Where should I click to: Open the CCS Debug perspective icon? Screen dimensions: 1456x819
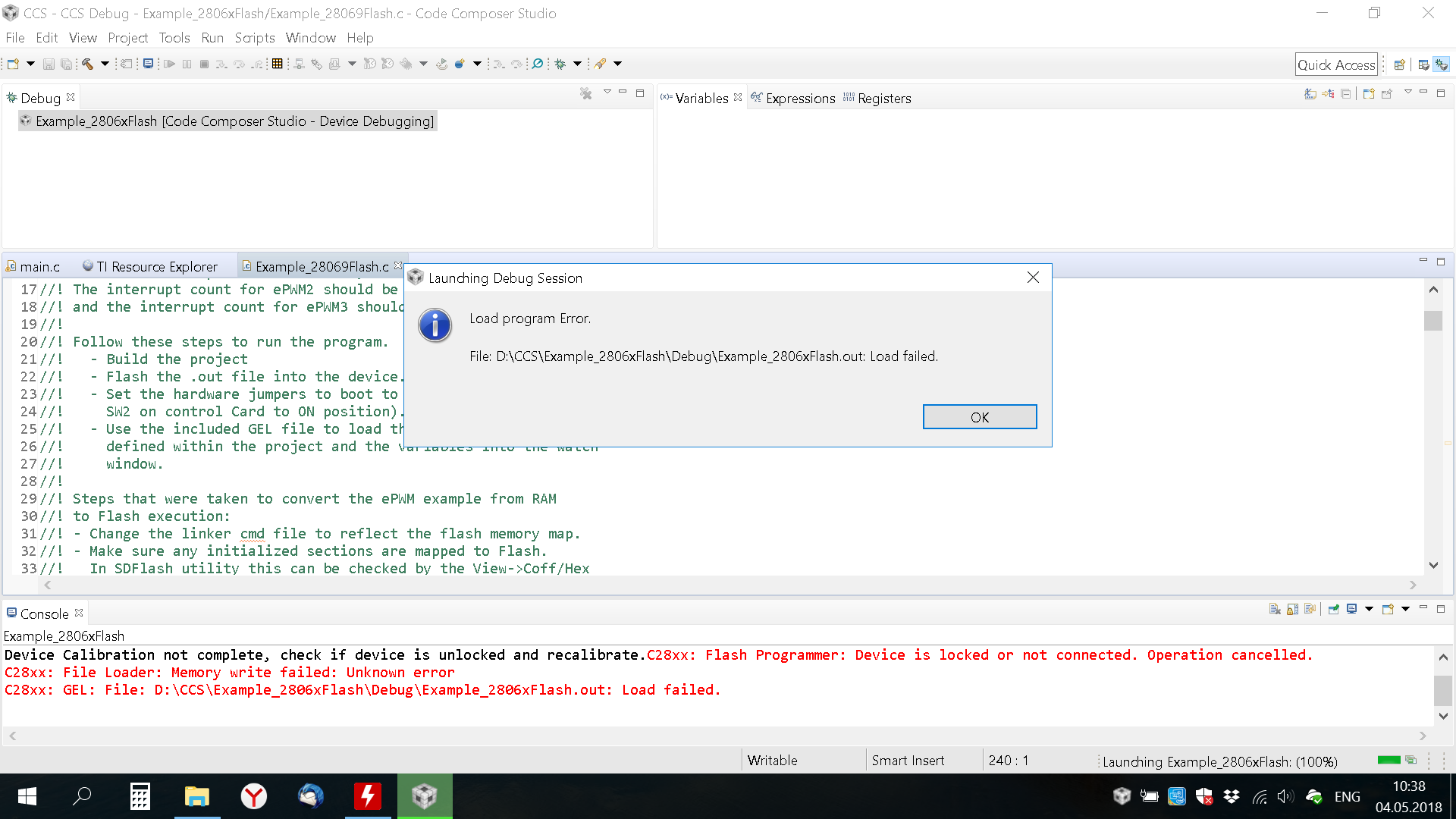pos(1442,65)
